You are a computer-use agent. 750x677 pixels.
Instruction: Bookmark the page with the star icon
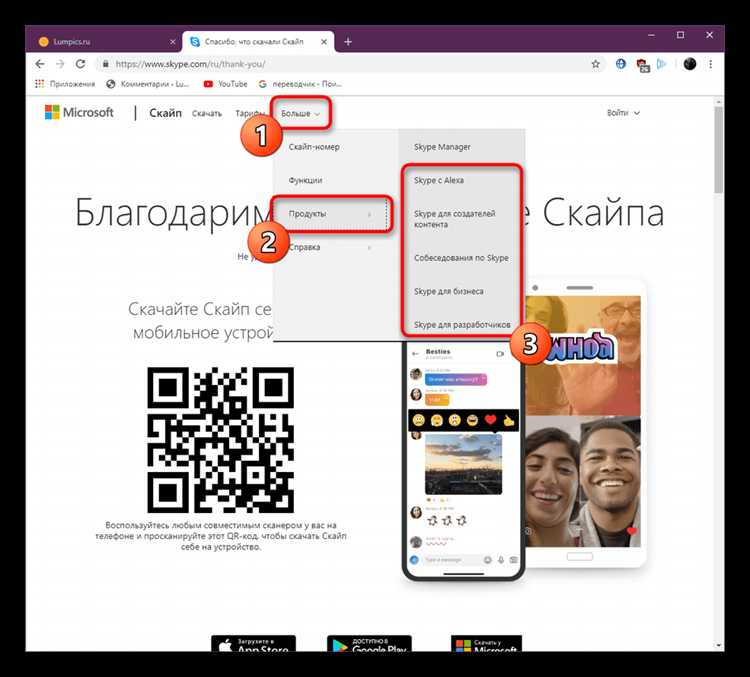(x=596, y=64)
